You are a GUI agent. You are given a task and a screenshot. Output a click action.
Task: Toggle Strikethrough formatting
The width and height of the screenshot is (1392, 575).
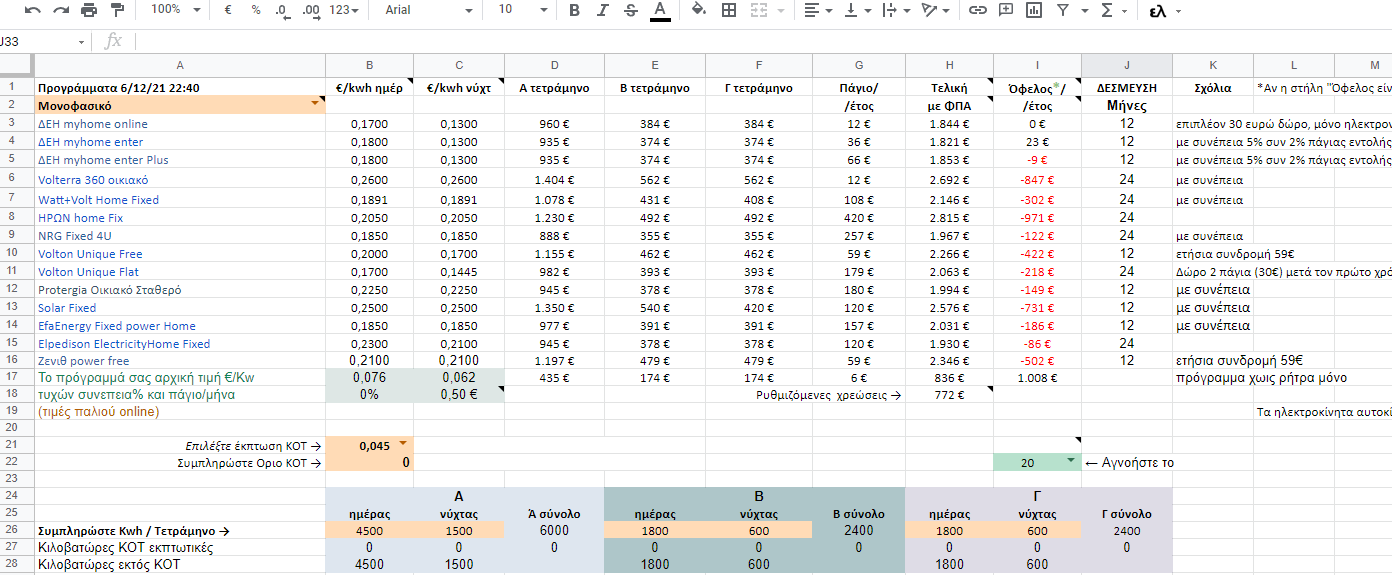(x=630, y=10)
